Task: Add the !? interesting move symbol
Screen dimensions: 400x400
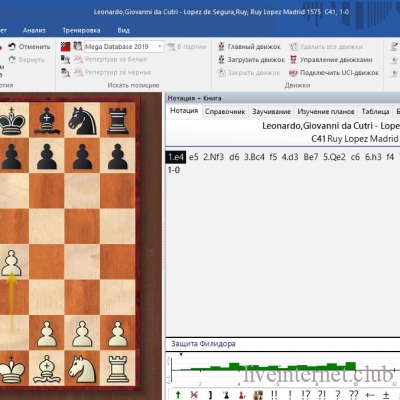Action: point(305,395)
